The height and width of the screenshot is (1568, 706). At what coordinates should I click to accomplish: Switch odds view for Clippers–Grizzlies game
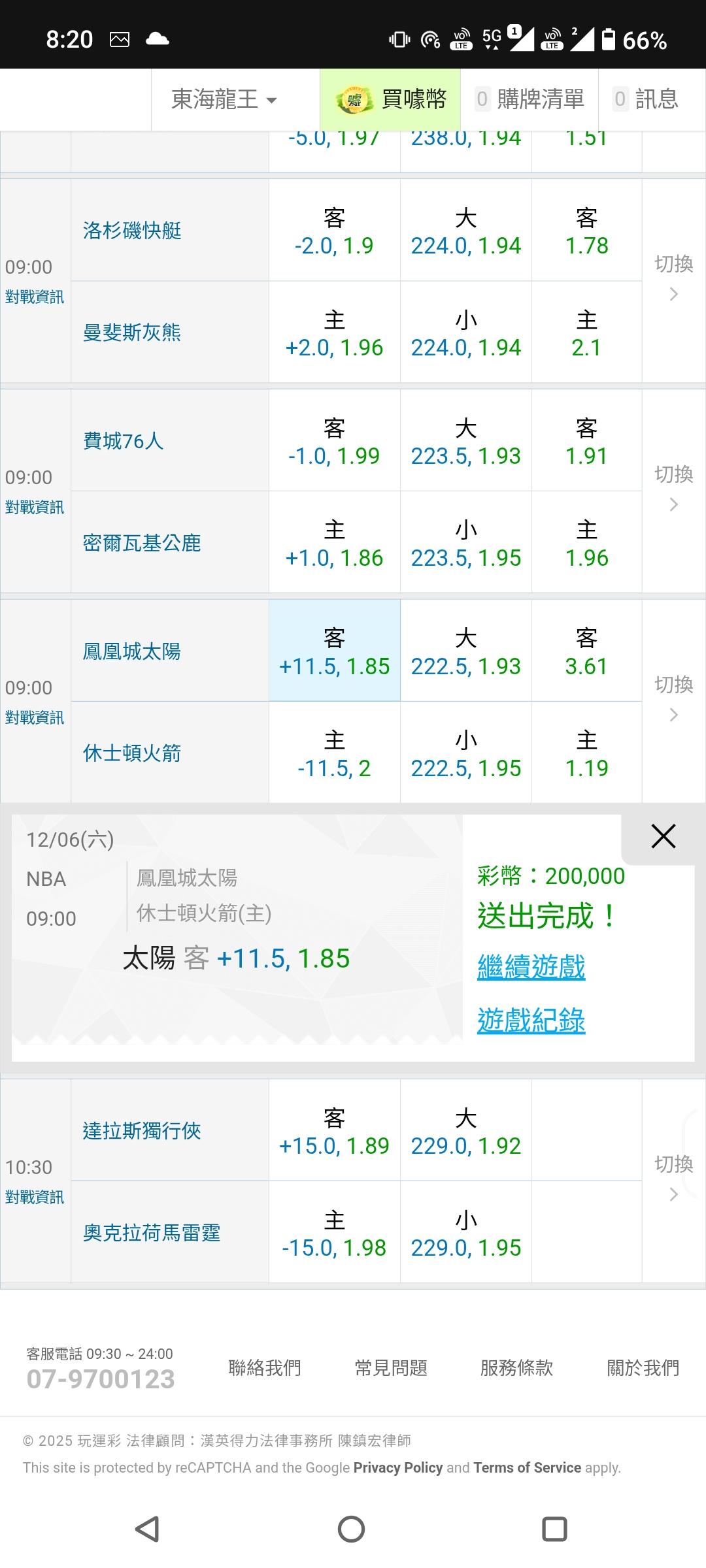pyautogui.click(x=673, y=280)
